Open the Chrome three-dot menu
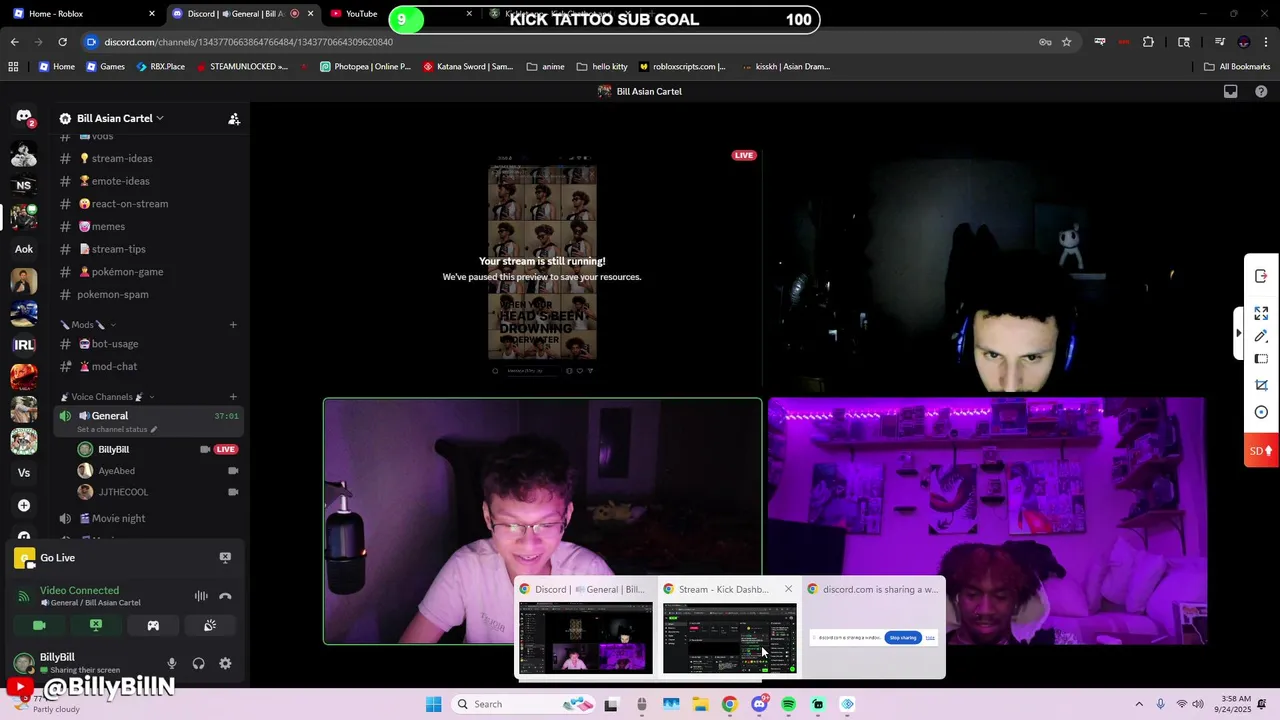The height and width of the screenshot is (720, 1280). pyautogui.click(x=1265, y=42)
